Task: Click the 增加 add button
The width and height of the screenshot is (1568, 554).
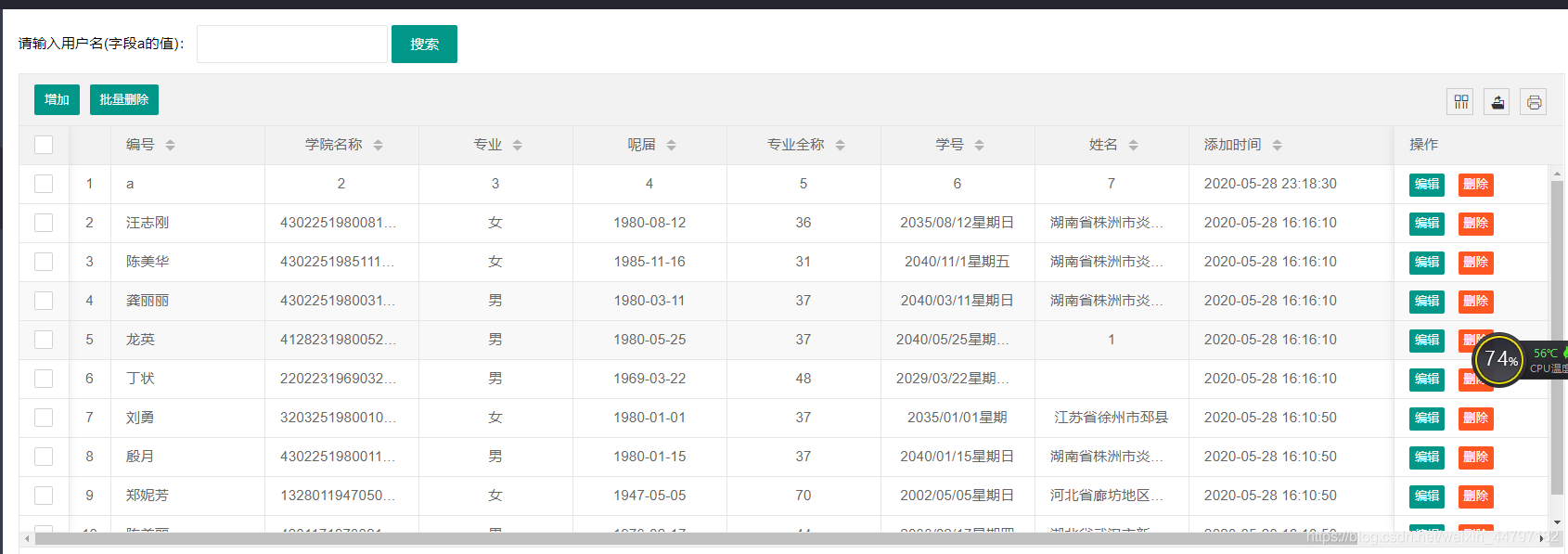Action: (57, 99)
